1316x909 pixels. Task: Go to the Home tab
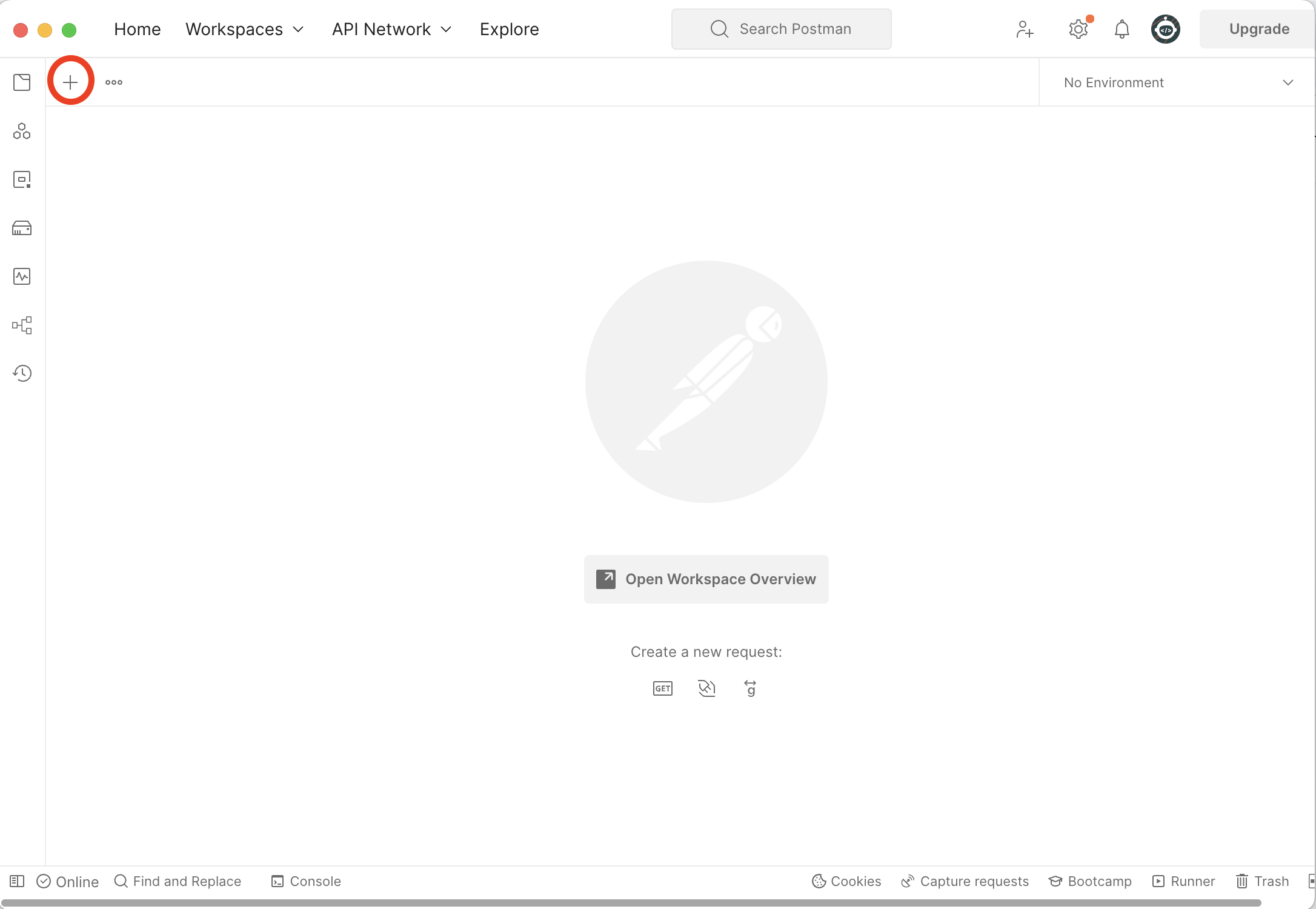(x=138, y=29)
